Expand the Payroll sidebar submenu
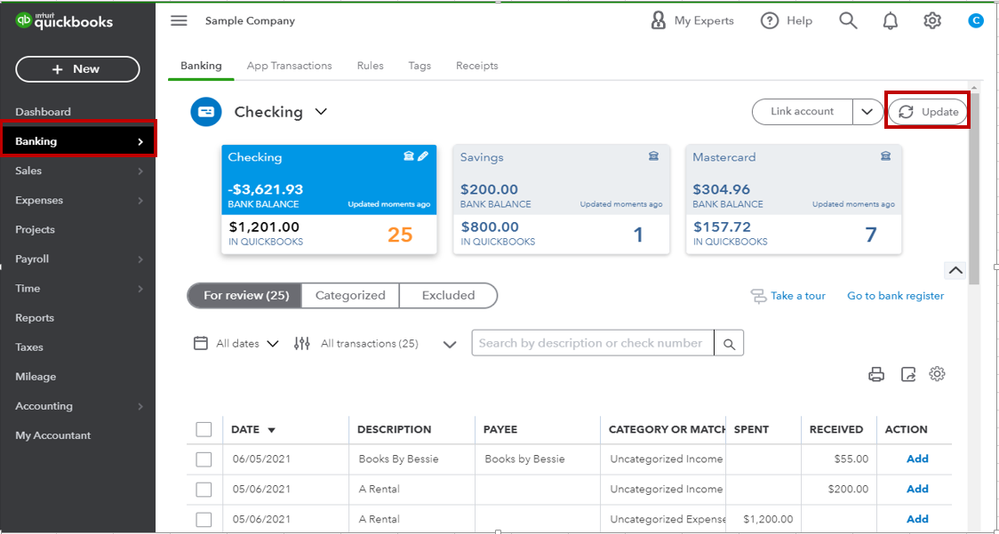999x534 pixels. pos(140,260)
